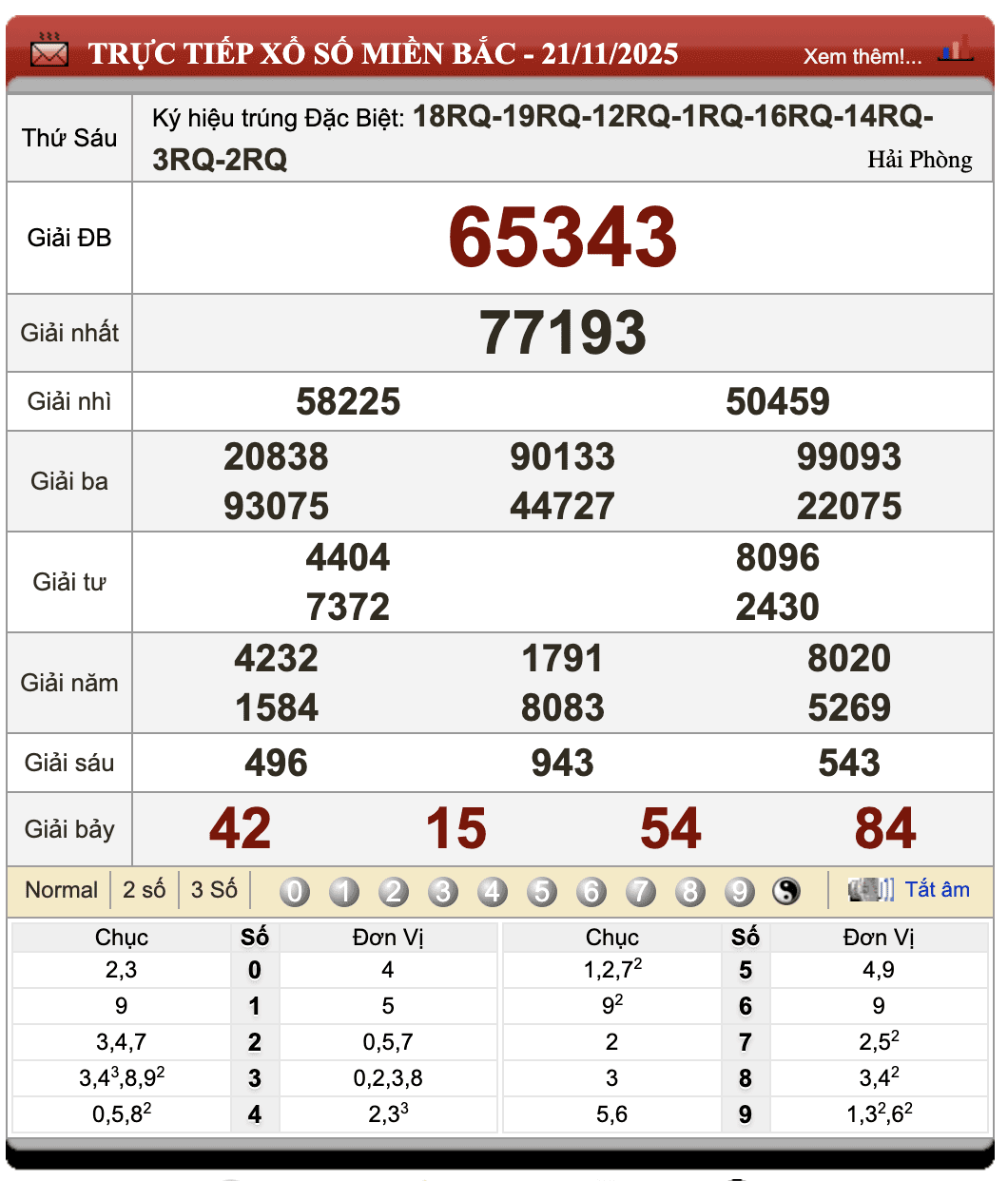Select digit 0 filter ball
1008x1181 pixels.
click(295, 891)
